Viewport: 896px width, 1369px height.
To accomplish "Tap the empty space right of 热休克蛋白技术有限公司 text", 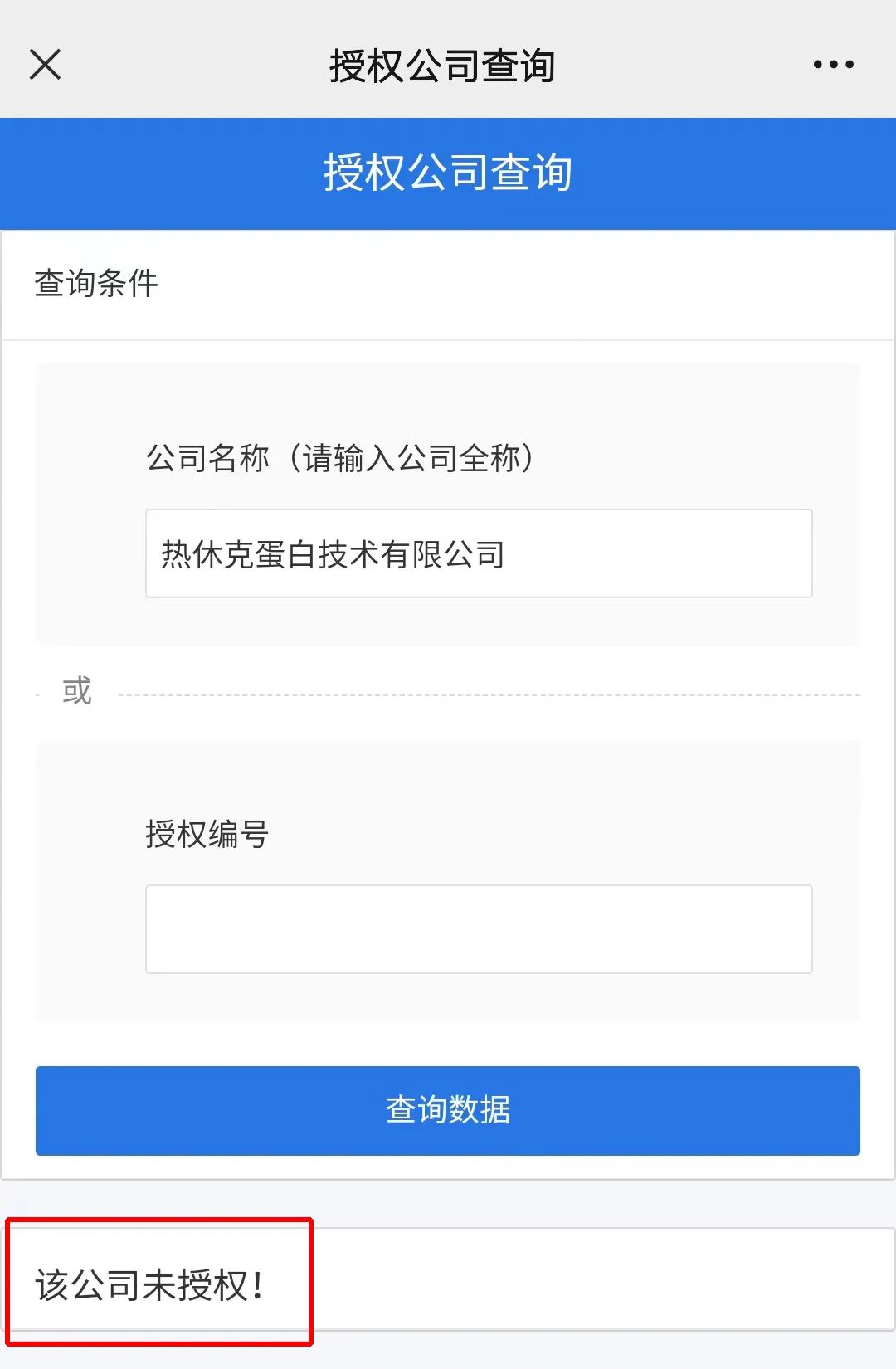I will coord(658,554).
